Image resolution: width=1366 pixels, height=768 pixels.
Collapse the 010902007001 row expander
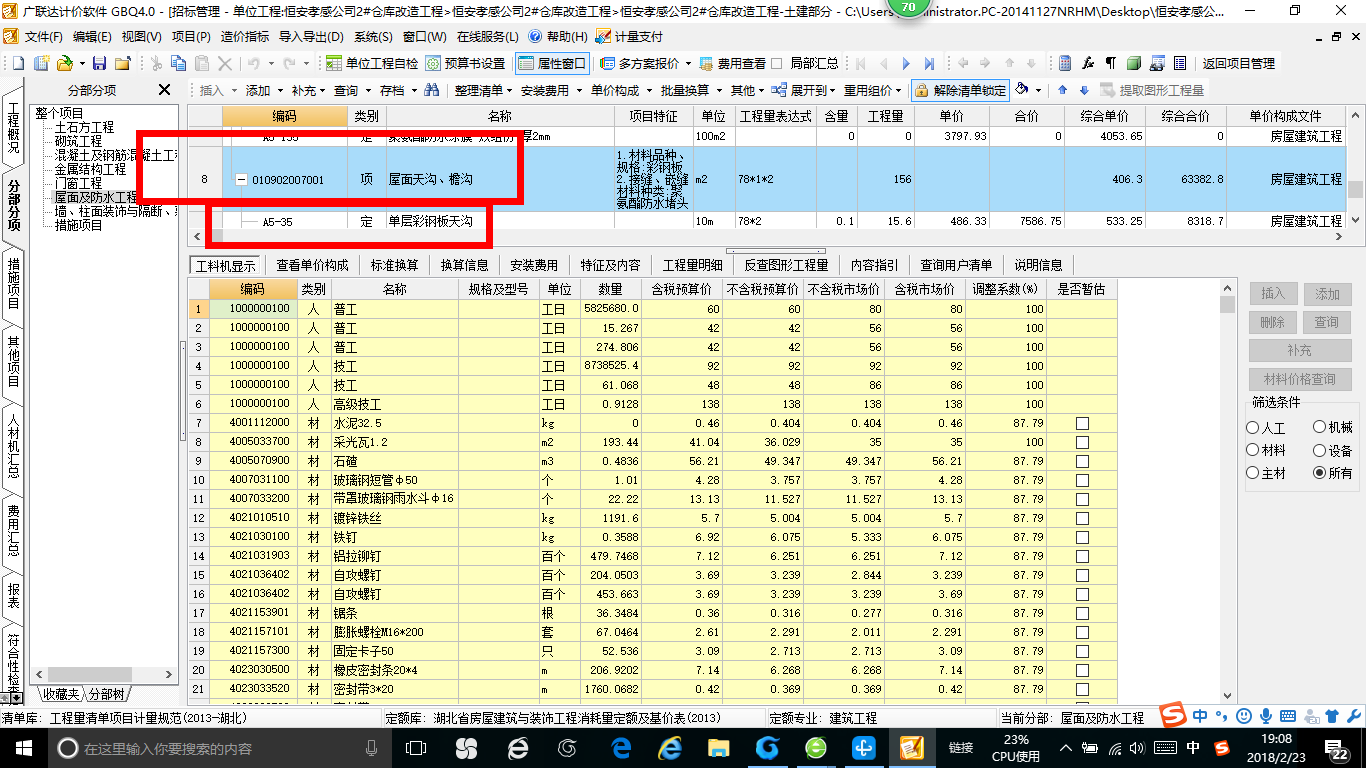241,180
